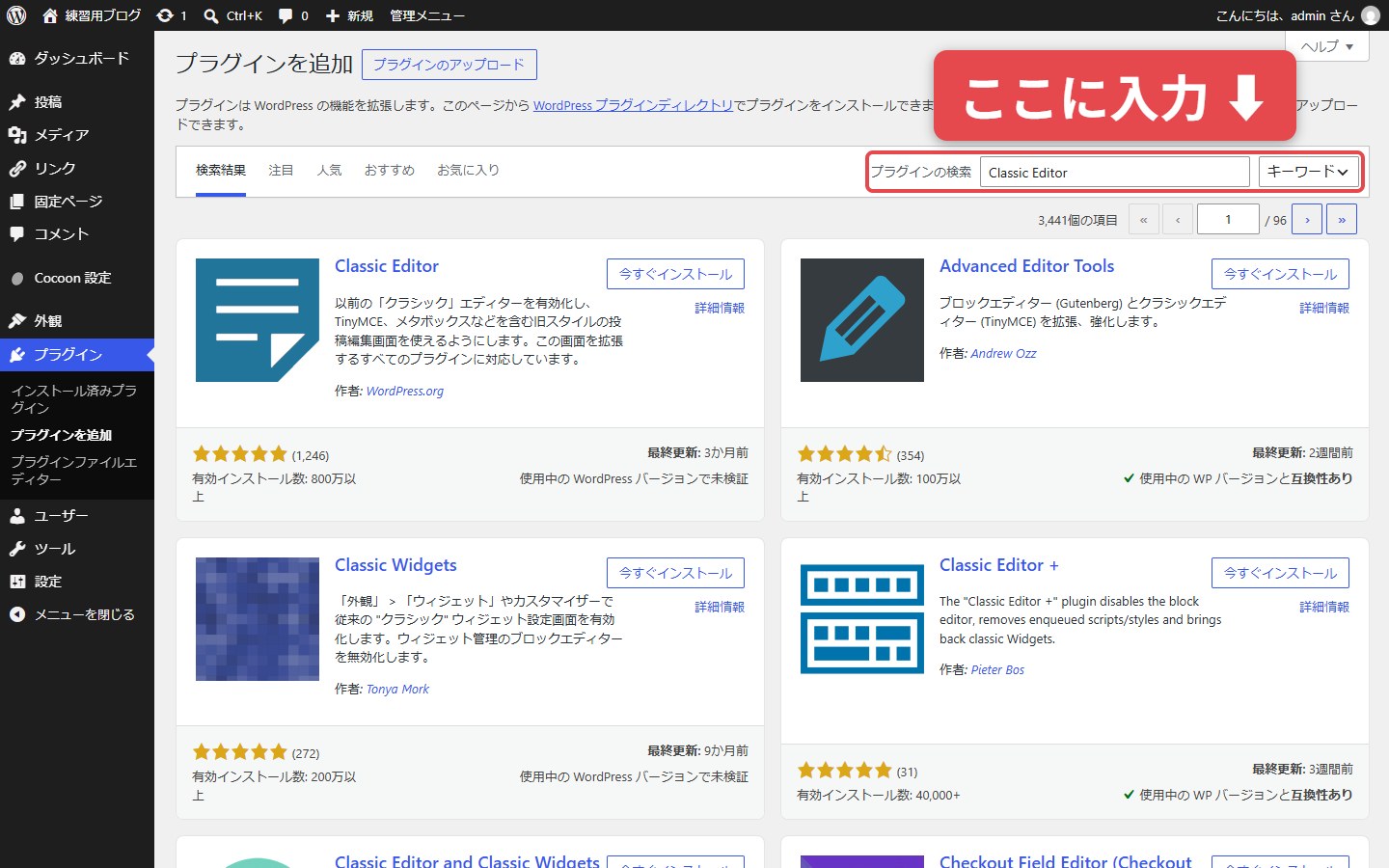1389x868 pixels.
Task: Click the Classic Editor plugin thumbnail
Action: pos(258,320)
